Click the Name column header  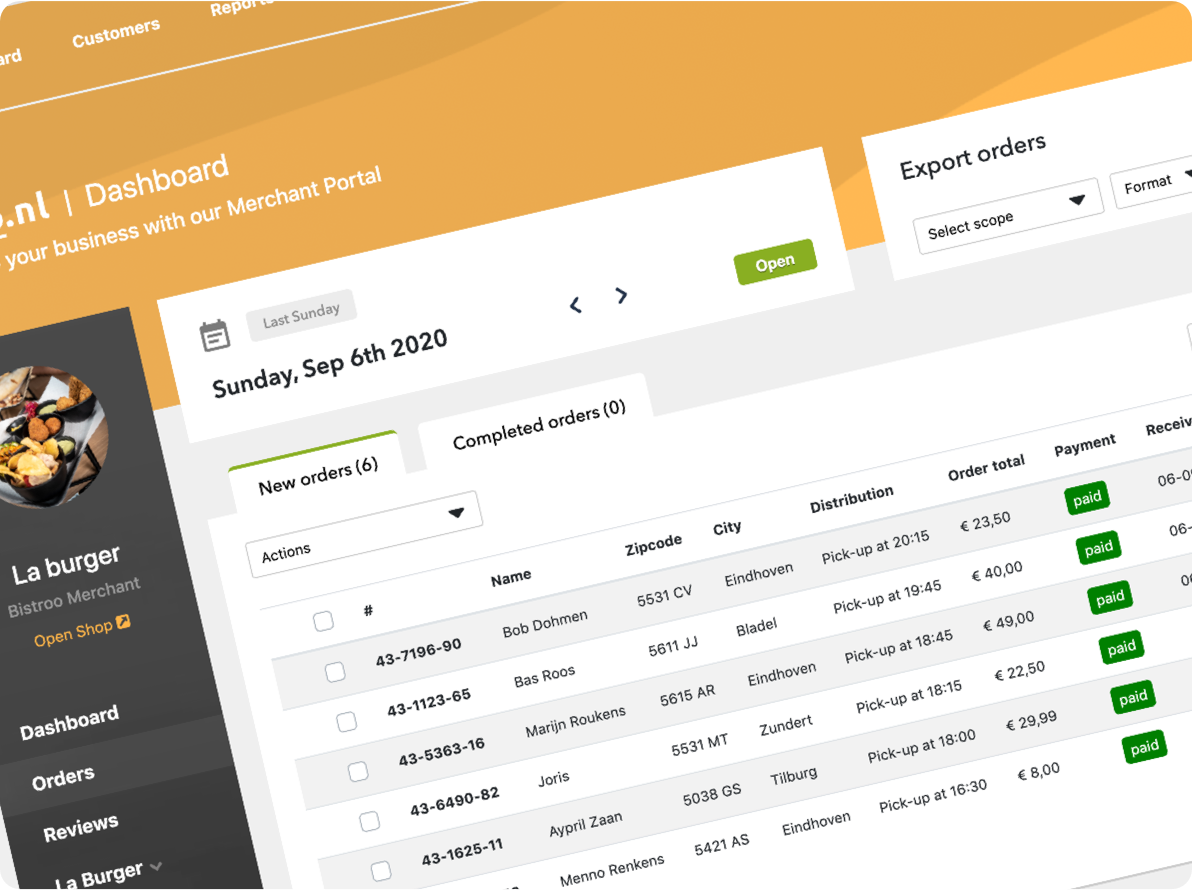tap(511, 578)
